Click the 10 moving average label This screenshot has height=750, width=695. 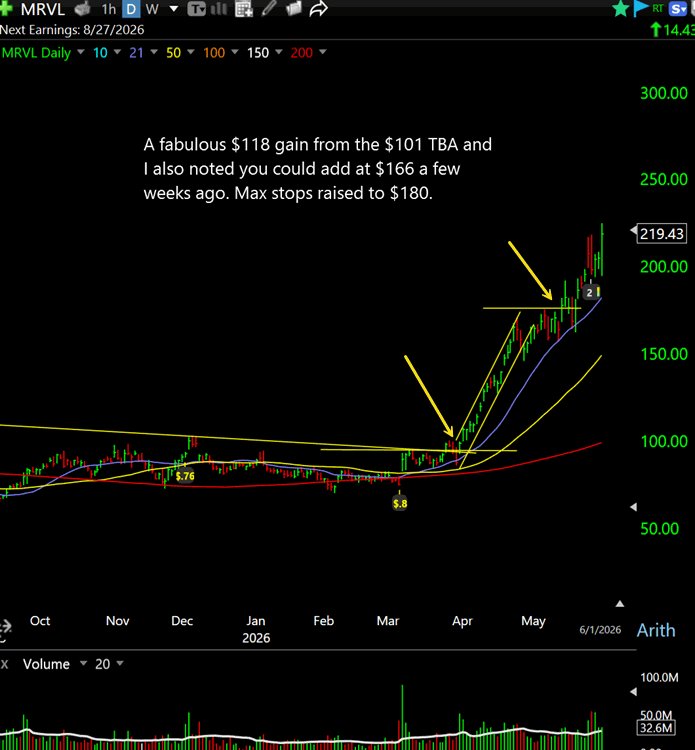100,53
